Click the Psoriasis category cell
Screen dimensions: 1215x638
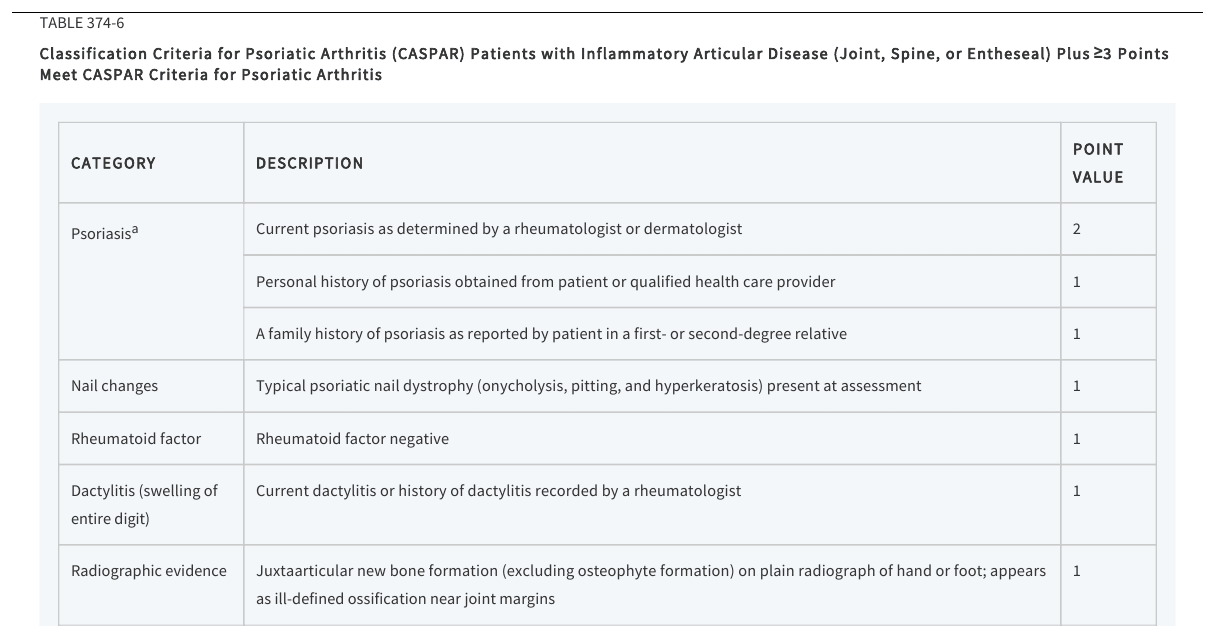(151, 281)
